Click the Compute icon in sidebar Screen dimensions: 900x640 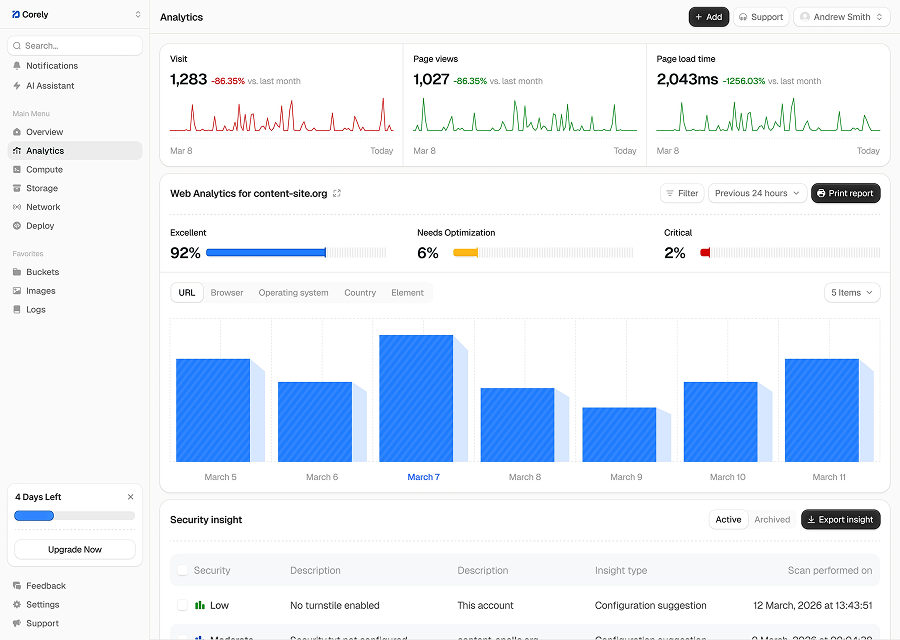pyautogui.click(x=17, y=170)
